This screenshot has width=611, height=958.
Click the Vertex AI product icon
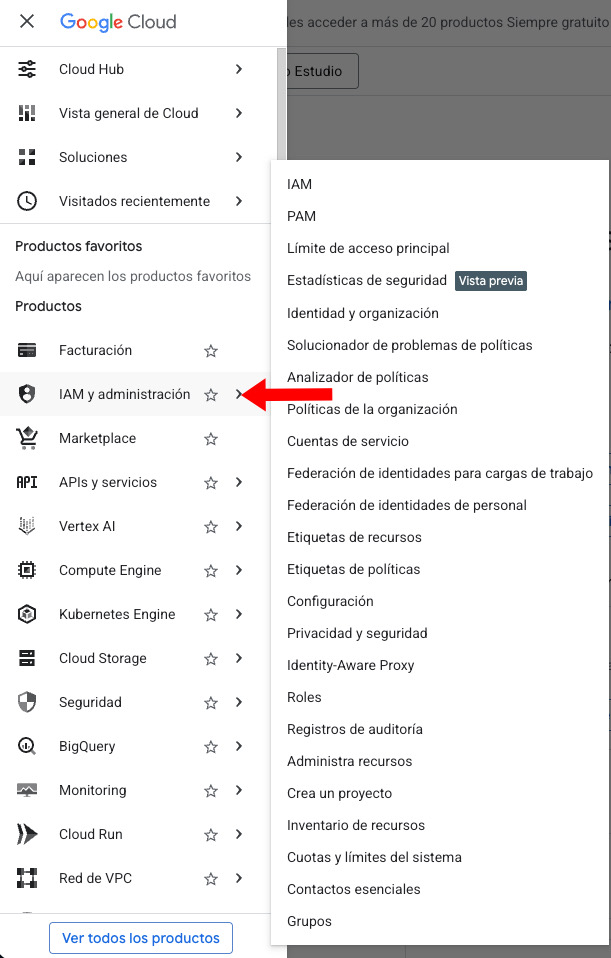click(27, 526)
